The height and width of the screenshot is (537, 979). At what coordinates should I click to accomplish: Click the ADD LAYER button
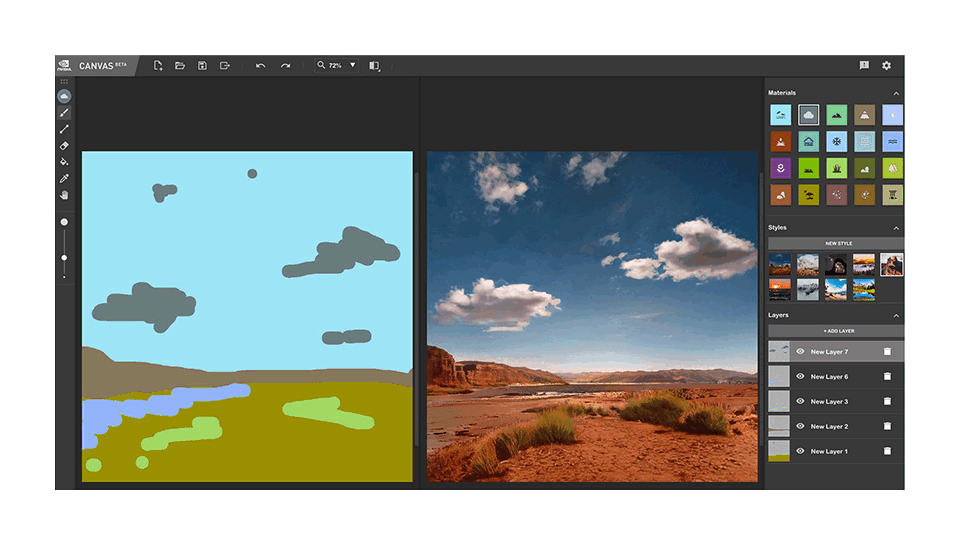pos(836,331)
